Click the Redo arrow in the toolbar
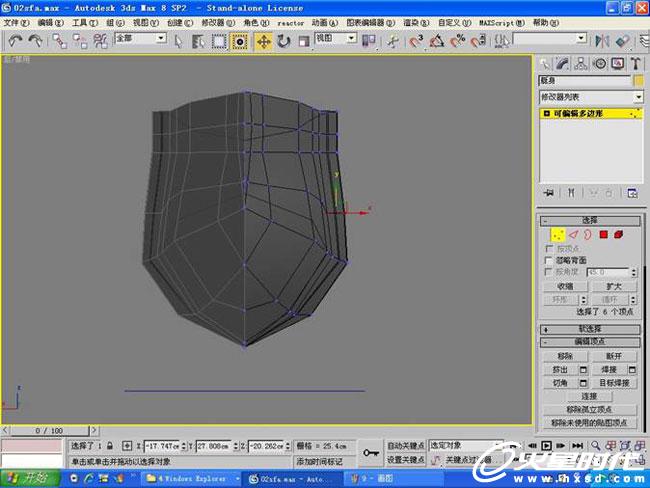The image size is (650, 488). coord(35,41)
